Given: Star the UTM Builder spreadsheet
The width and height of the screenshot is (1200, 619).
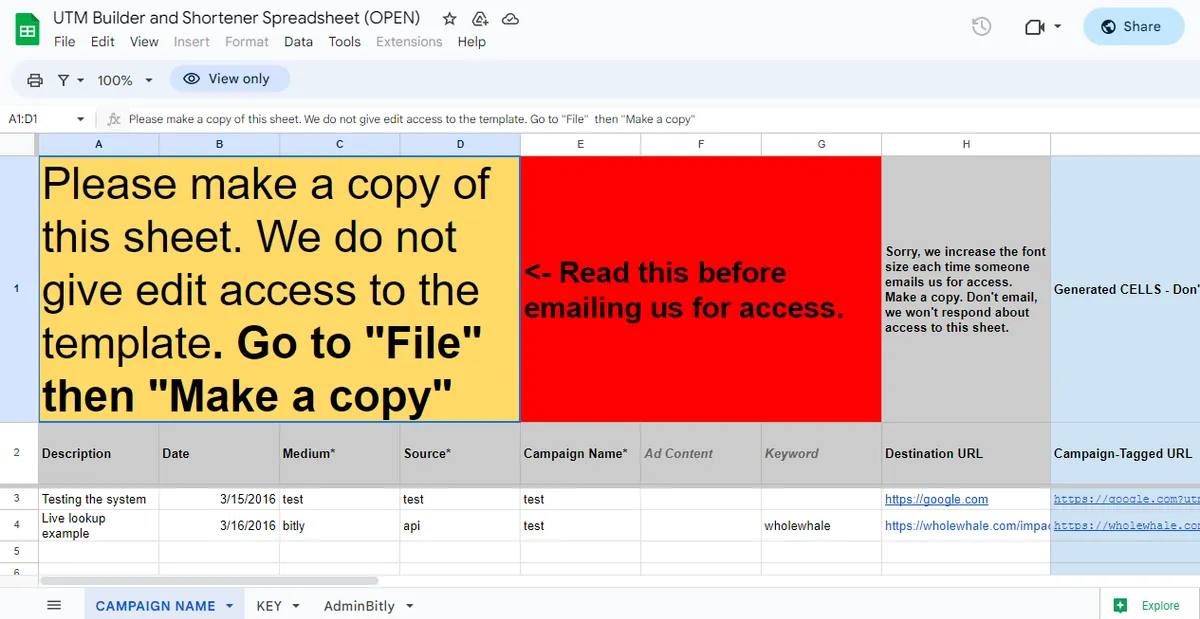Looking at the screenshot, I should (449, 18).
